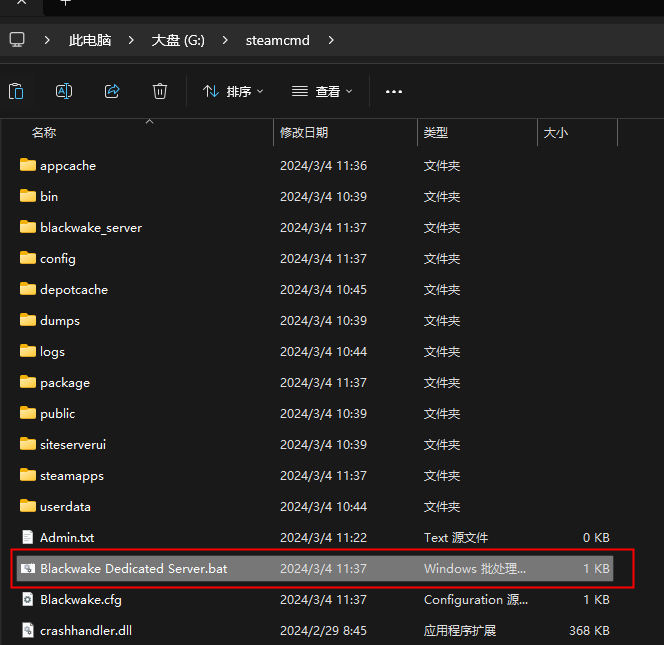Image resolution: width=664 pixels, height=645 pixels.
Task: Click the Configuration 源 type cell
Action: click(476, 600)
